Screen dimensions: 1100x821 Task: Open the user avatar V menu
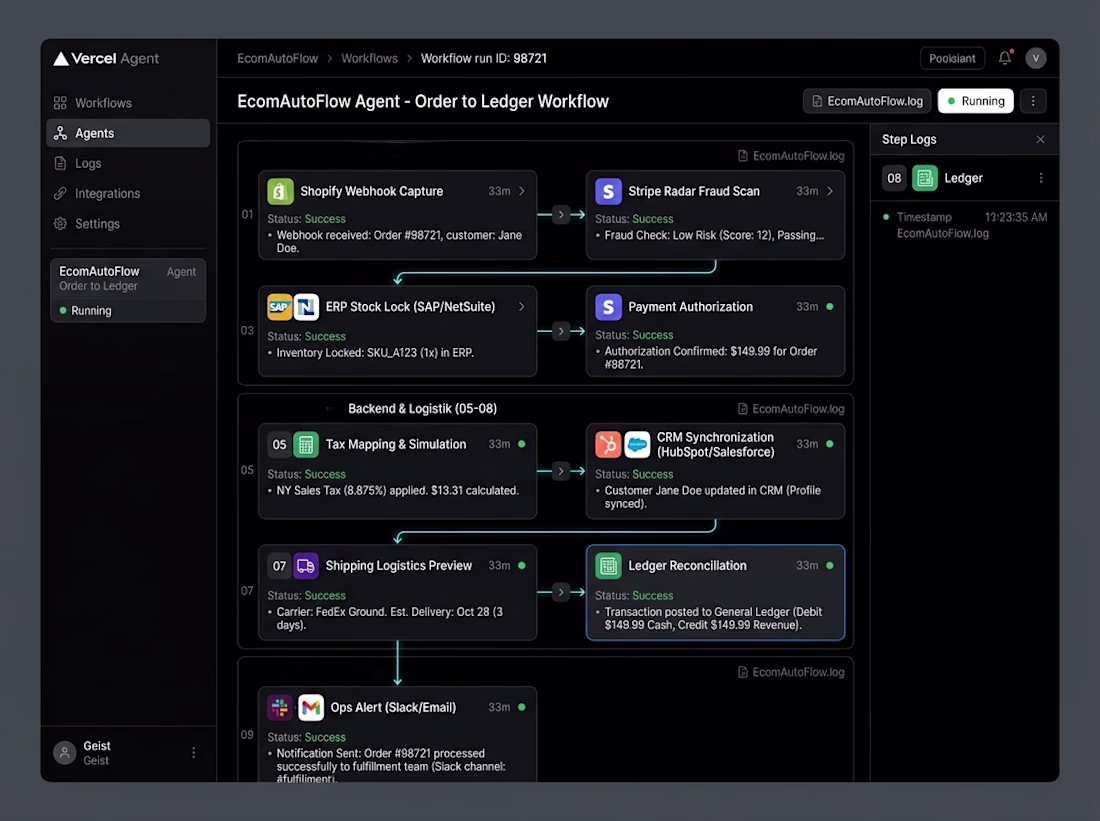1035,58
